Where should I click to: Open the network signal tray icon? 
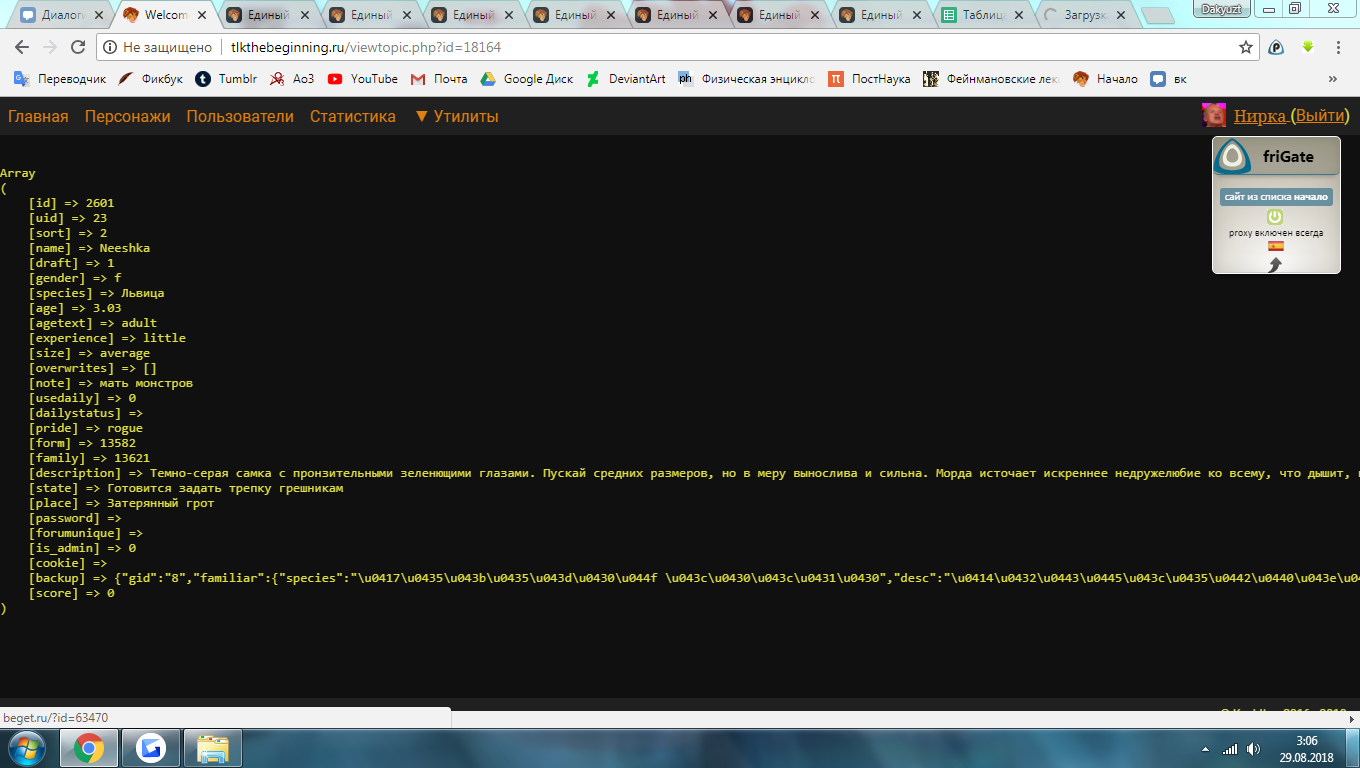(1230, 749)
